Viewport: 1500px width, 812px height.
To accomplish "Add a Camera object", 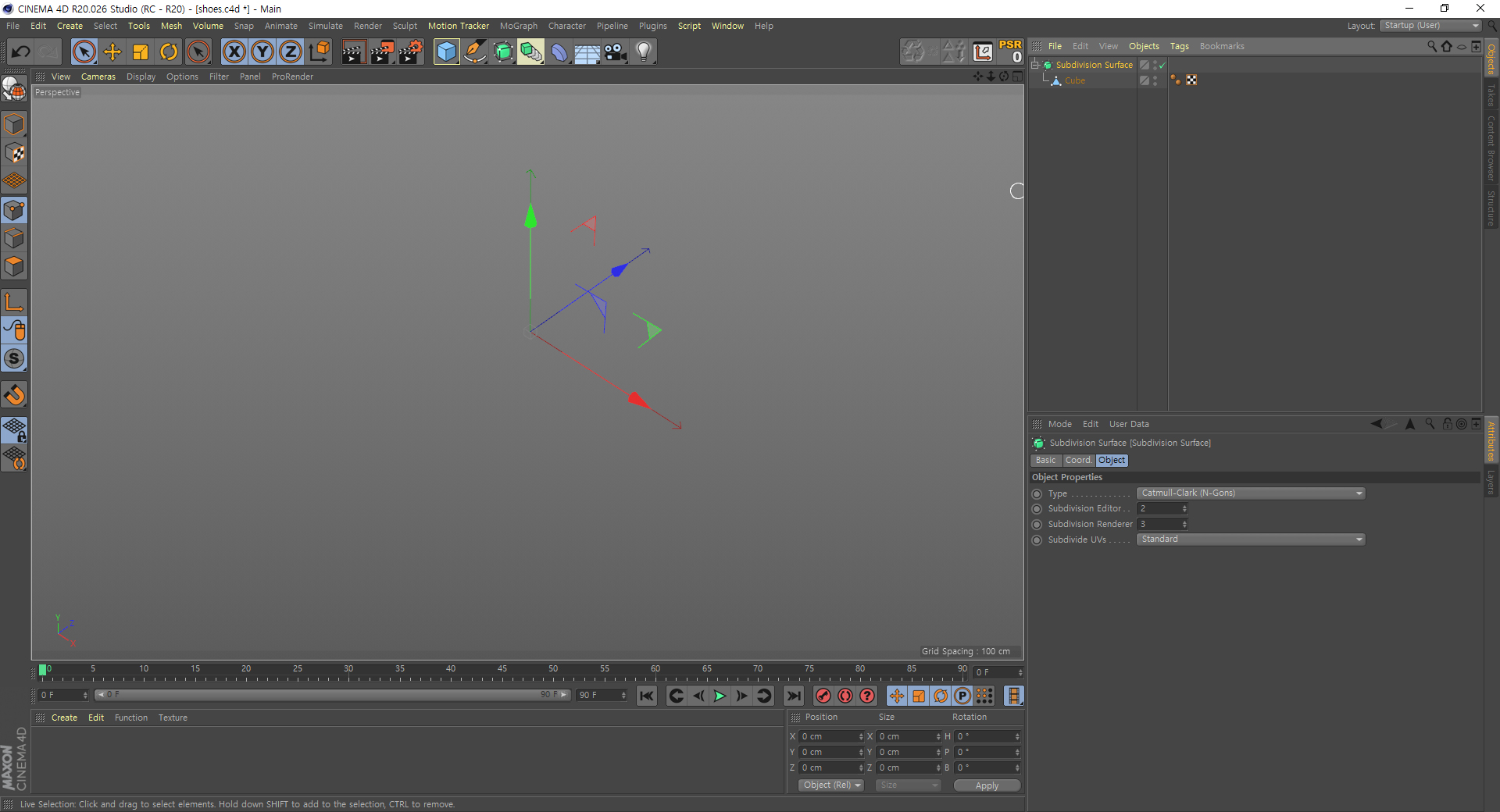I will [x=616, y=52].
